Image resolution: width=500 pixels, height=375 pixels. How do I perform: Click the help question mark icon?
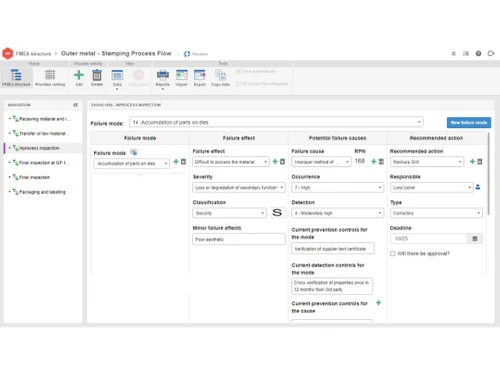(478, 53)
